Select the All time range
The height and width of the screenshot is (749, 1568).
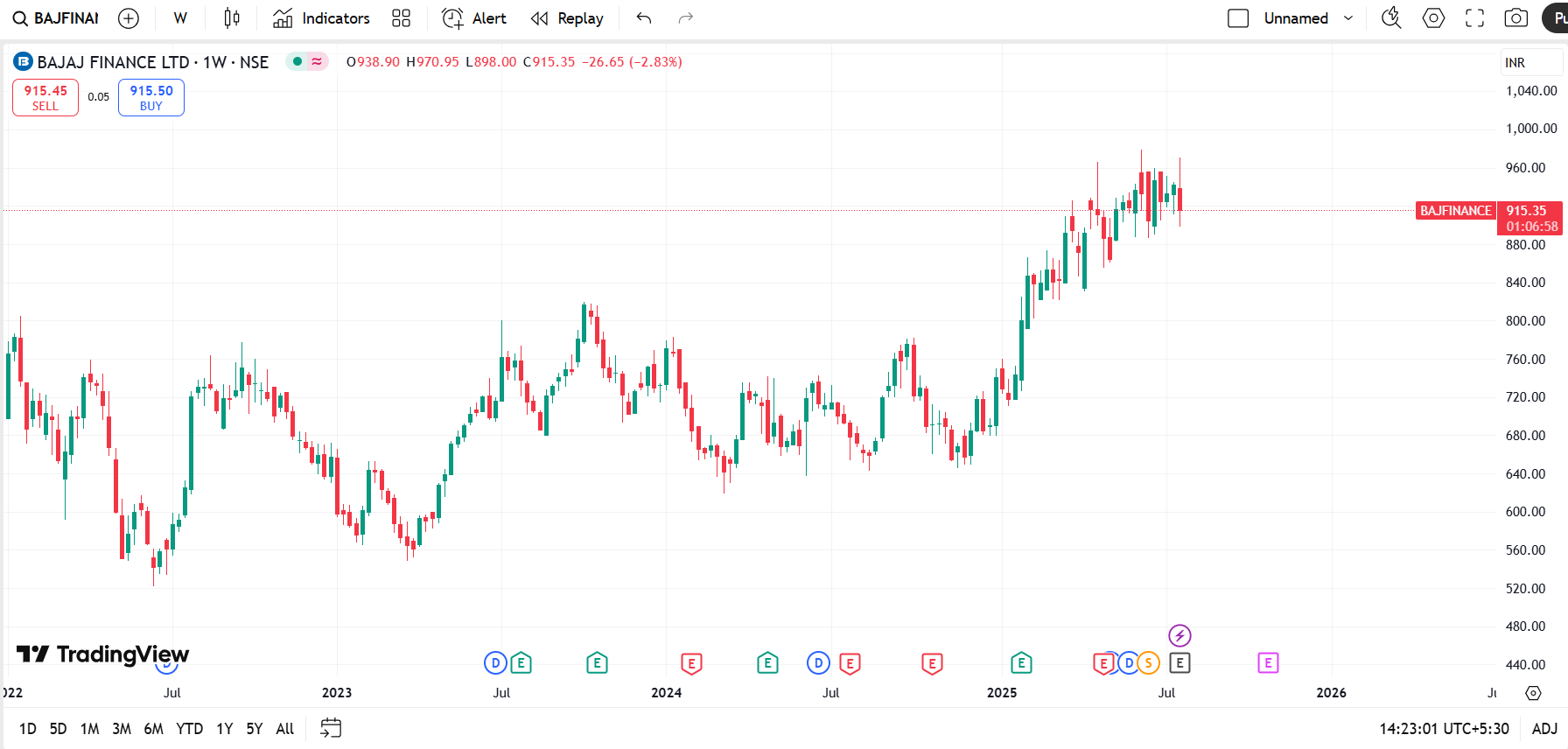point(285,728)
